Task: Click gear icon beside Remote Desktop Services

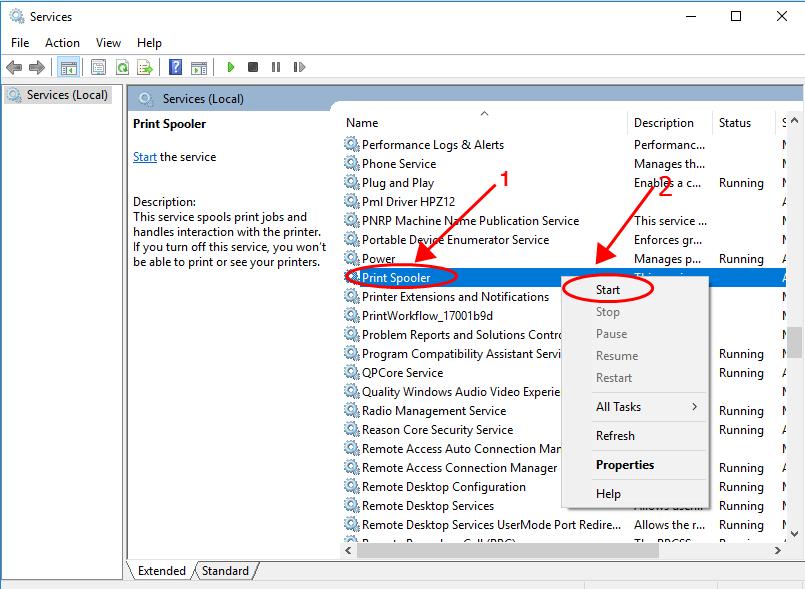Action: coord(352,505)
